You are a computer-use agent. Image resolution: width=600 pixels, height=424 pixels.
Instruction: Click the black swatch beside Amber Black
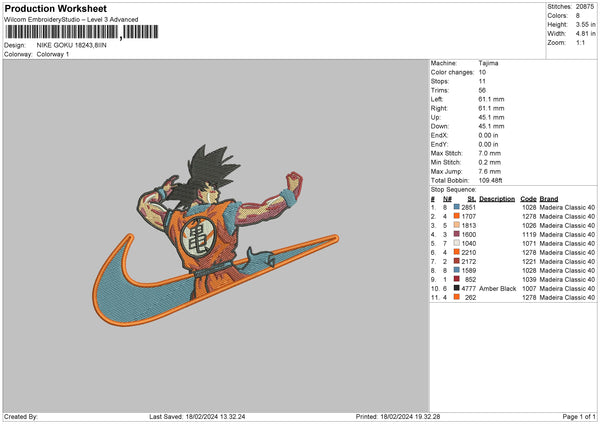(x=457, y=288)
